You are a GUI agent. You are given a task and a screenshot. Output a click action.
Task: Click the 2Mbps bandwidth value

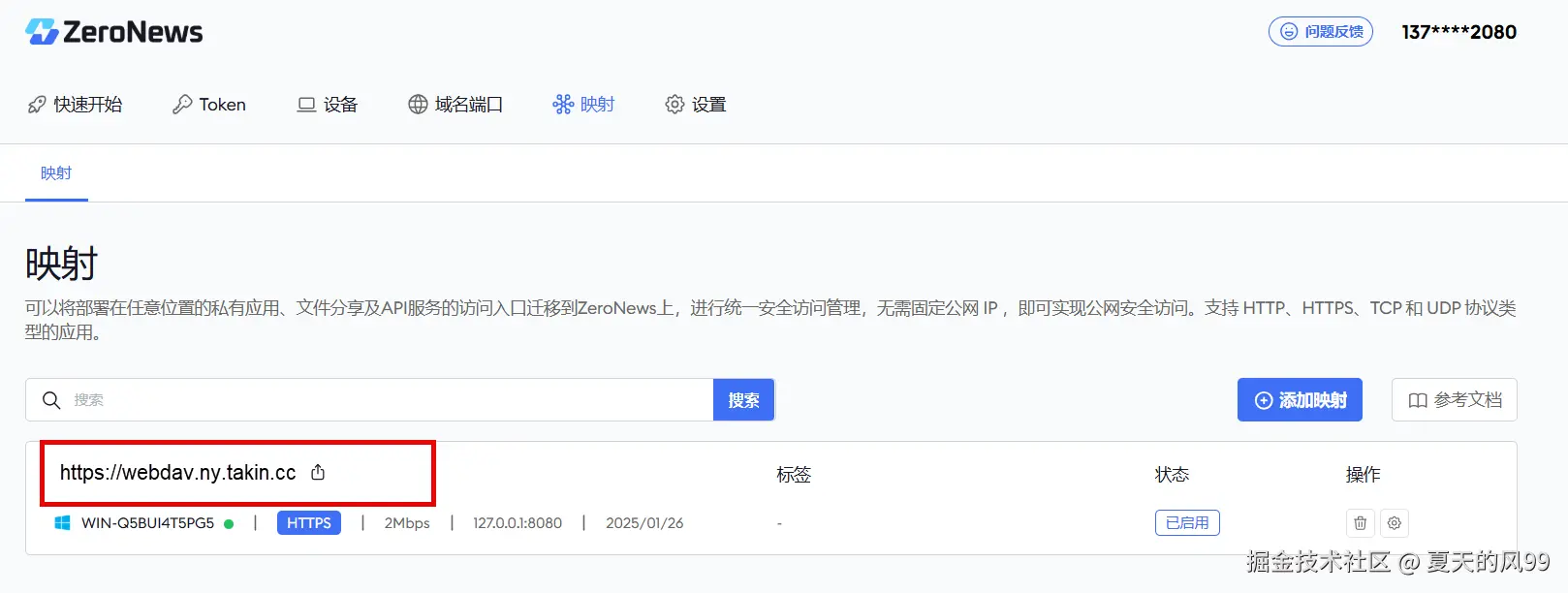pyautogui.click(x=407, y=523)
